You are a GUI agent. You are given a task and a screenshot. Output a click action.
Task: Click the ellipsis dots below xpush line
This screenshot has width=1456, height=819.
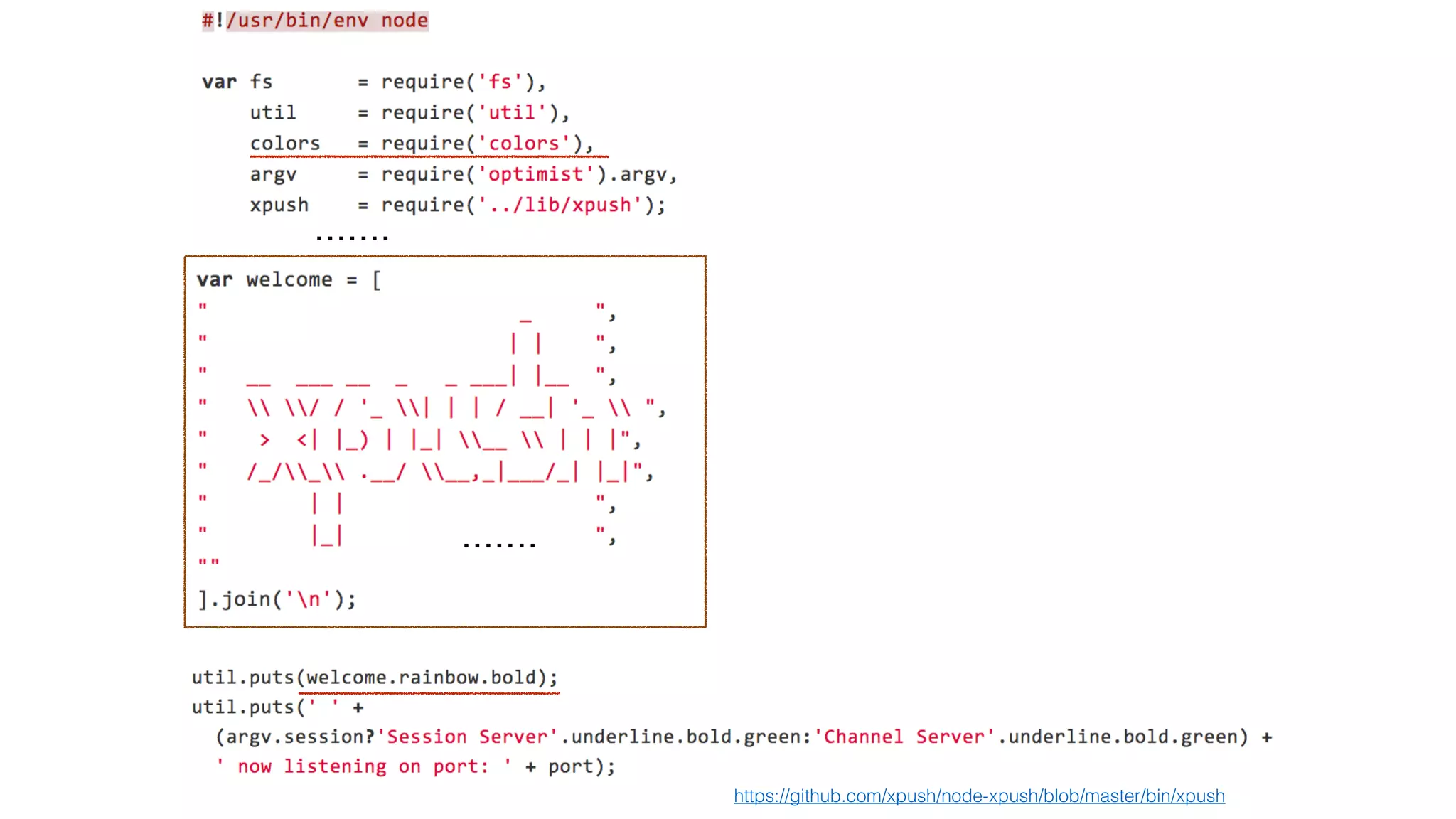tap(352, 237)
